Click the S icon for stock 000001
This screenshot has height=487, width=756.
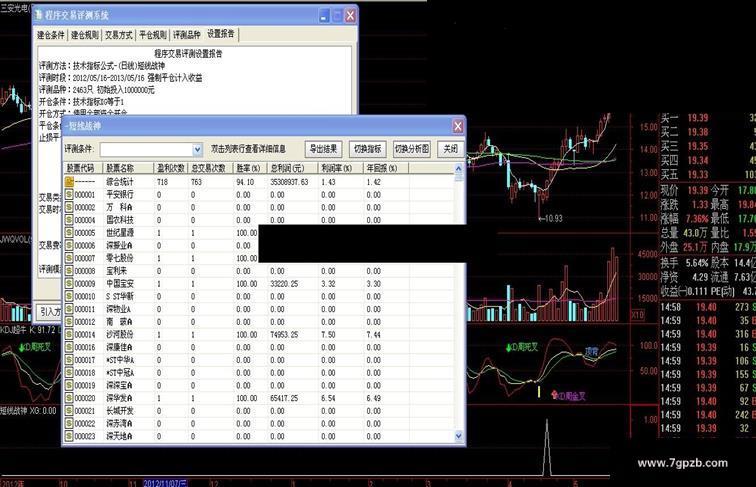point(69,194)
